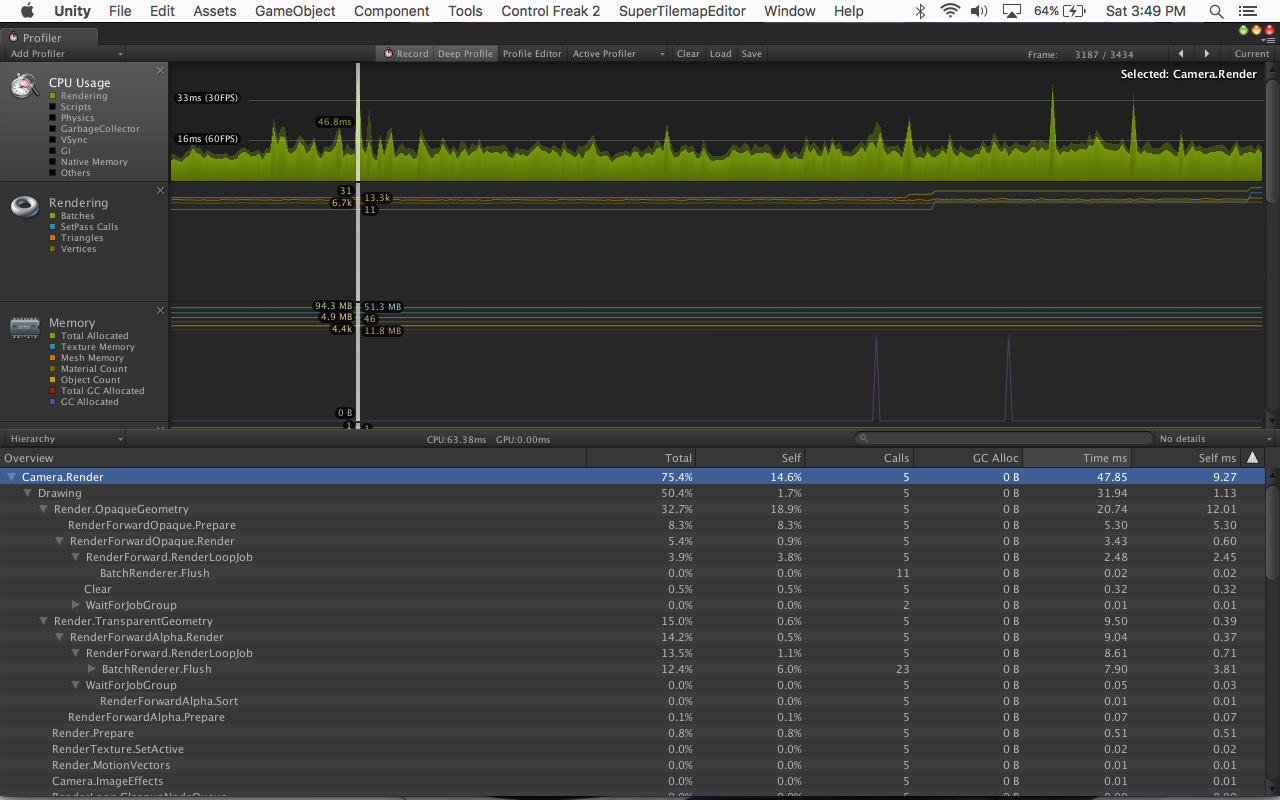Click the battery status icon
Screen dimensions: 1280x800
pyautogui.click(x=1075, y=11)
